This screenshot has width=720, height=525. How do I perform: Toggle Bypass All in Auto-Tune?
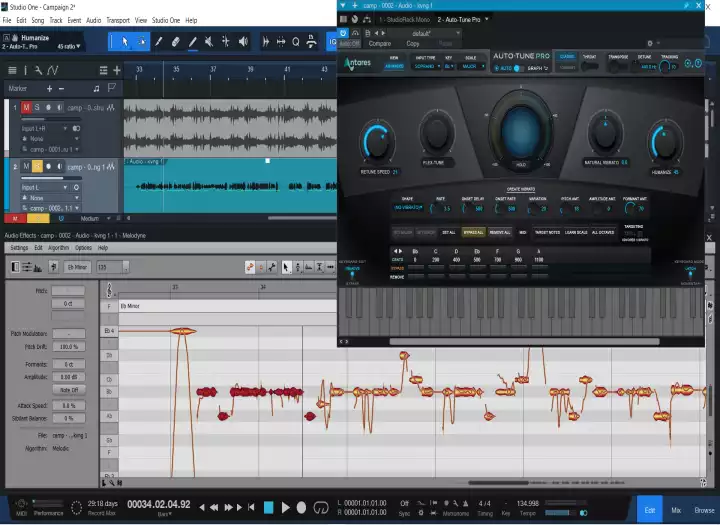click(473, 232)
